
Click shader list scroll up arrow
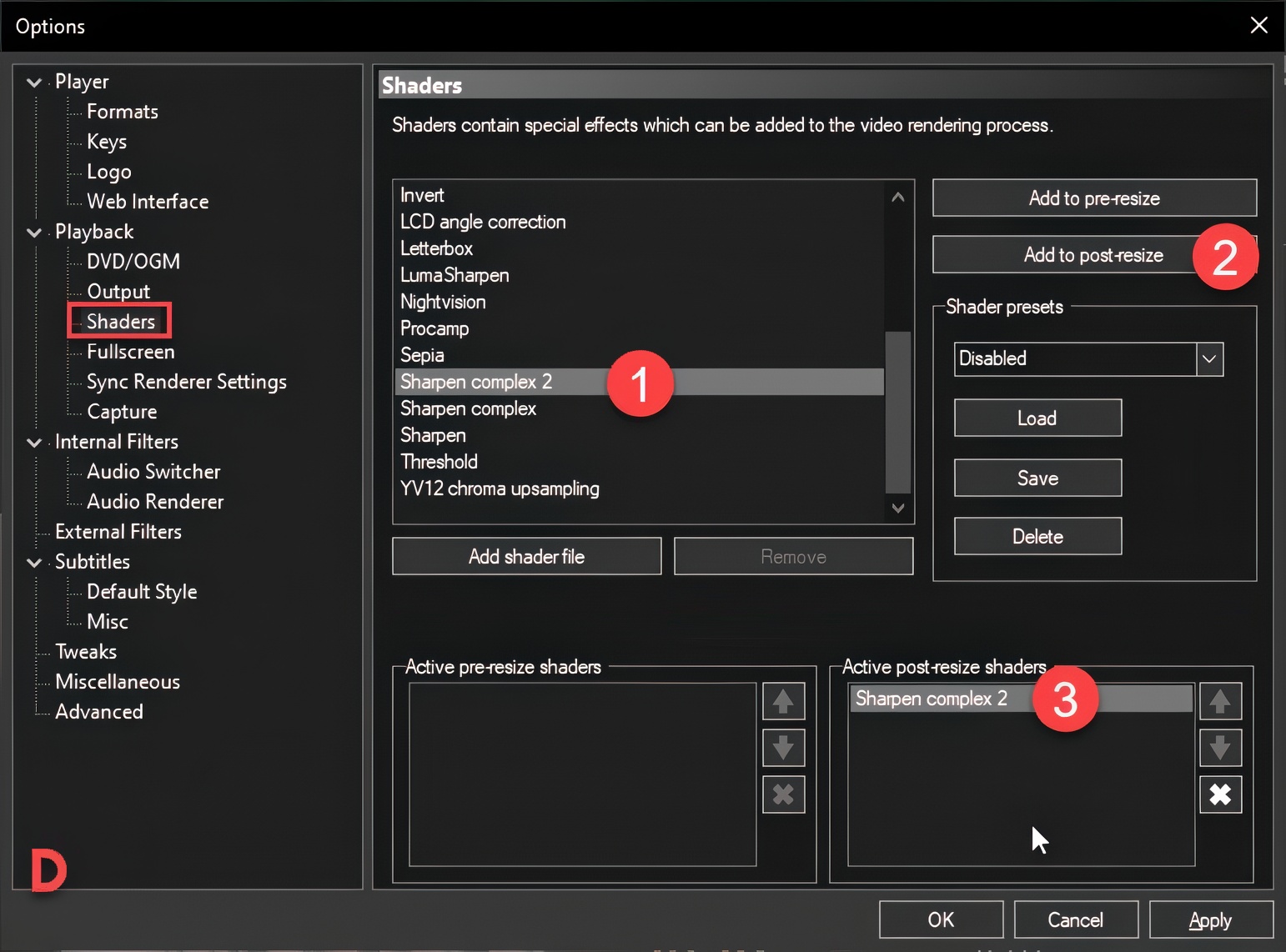pos(898,198)
